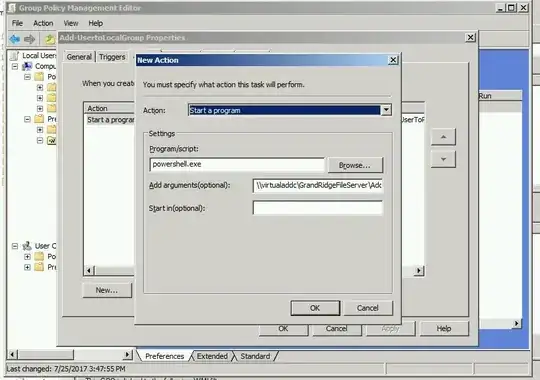540x380 pixels.
Task: Collapse the Computer Configuration tree node
Action: [x=15, y=66]
